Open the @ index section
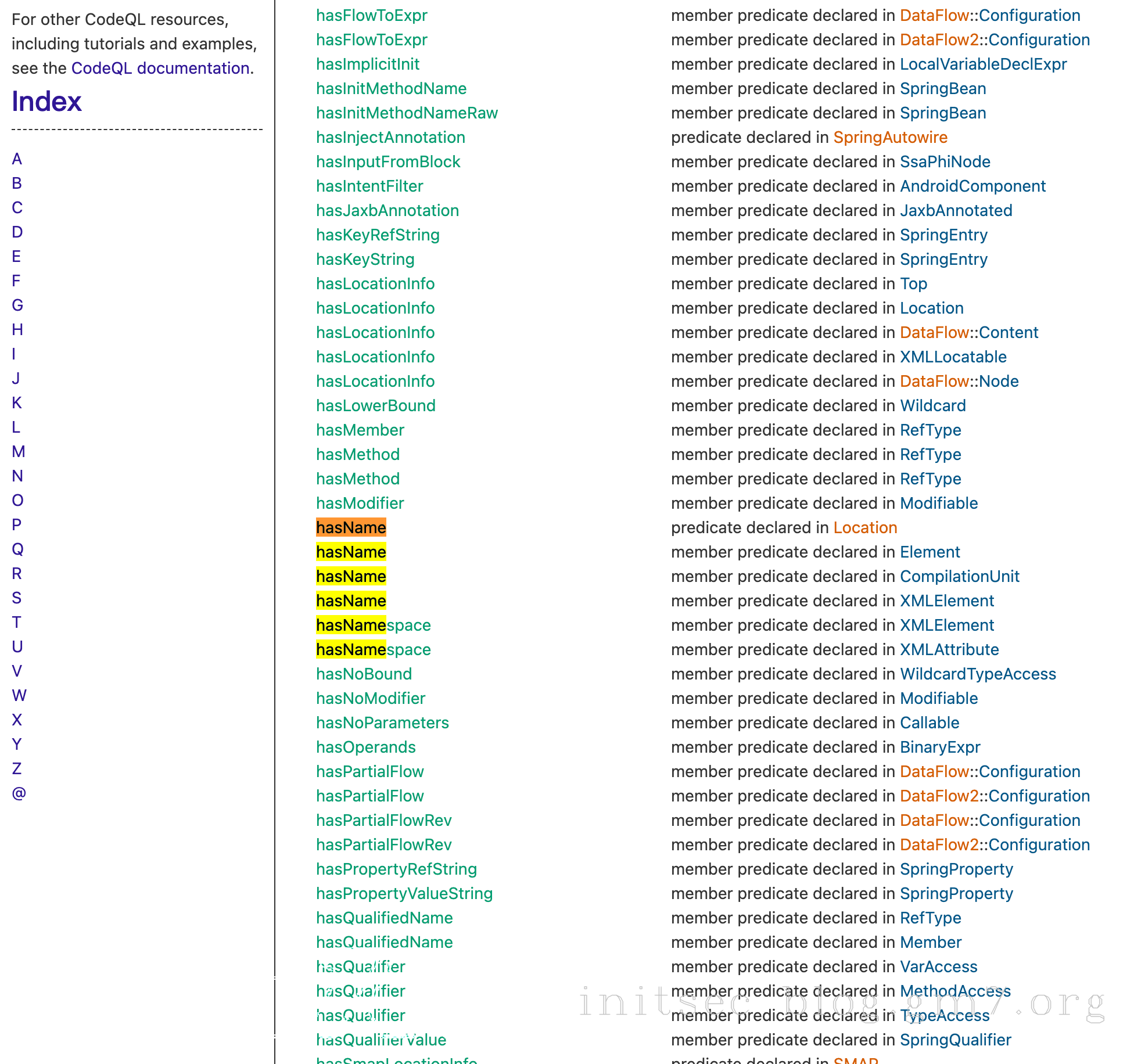 pos(19,793)
